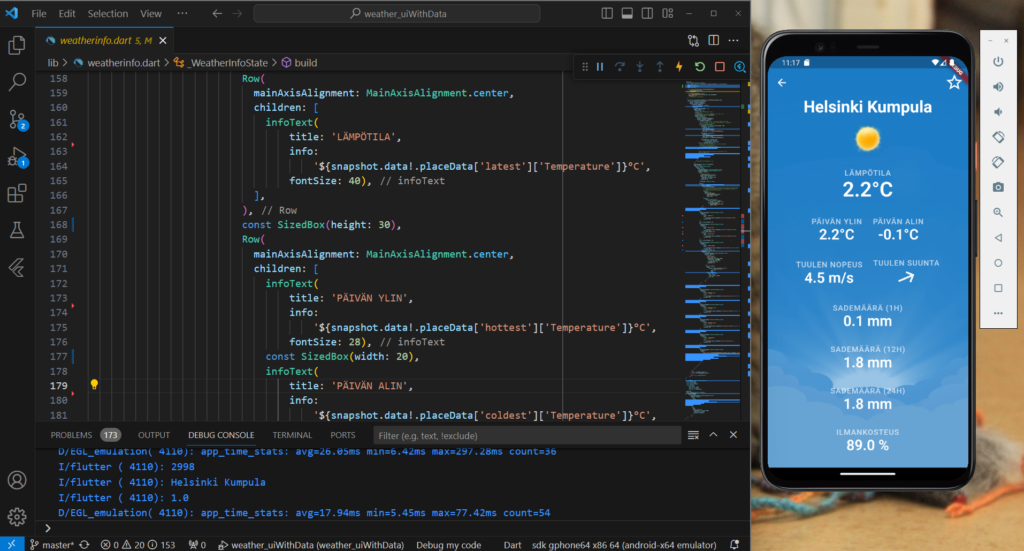Screen dimensions: 1024x551
Task: Switch to the TERMINAL tab
Action: pos(292,435)
